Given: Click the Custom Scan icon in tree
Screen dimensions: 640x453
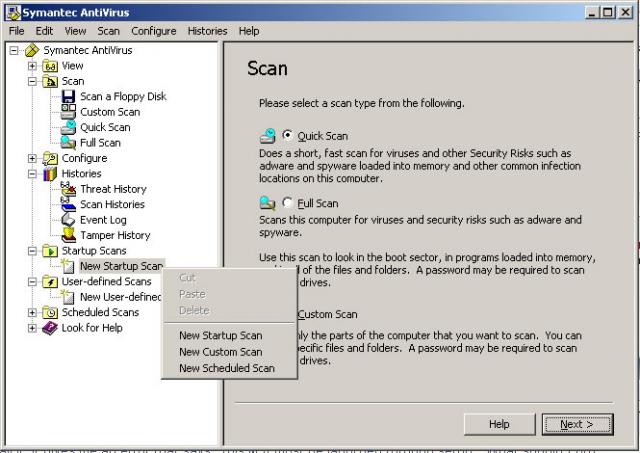Looking at the screenshot, I should 68,112.
